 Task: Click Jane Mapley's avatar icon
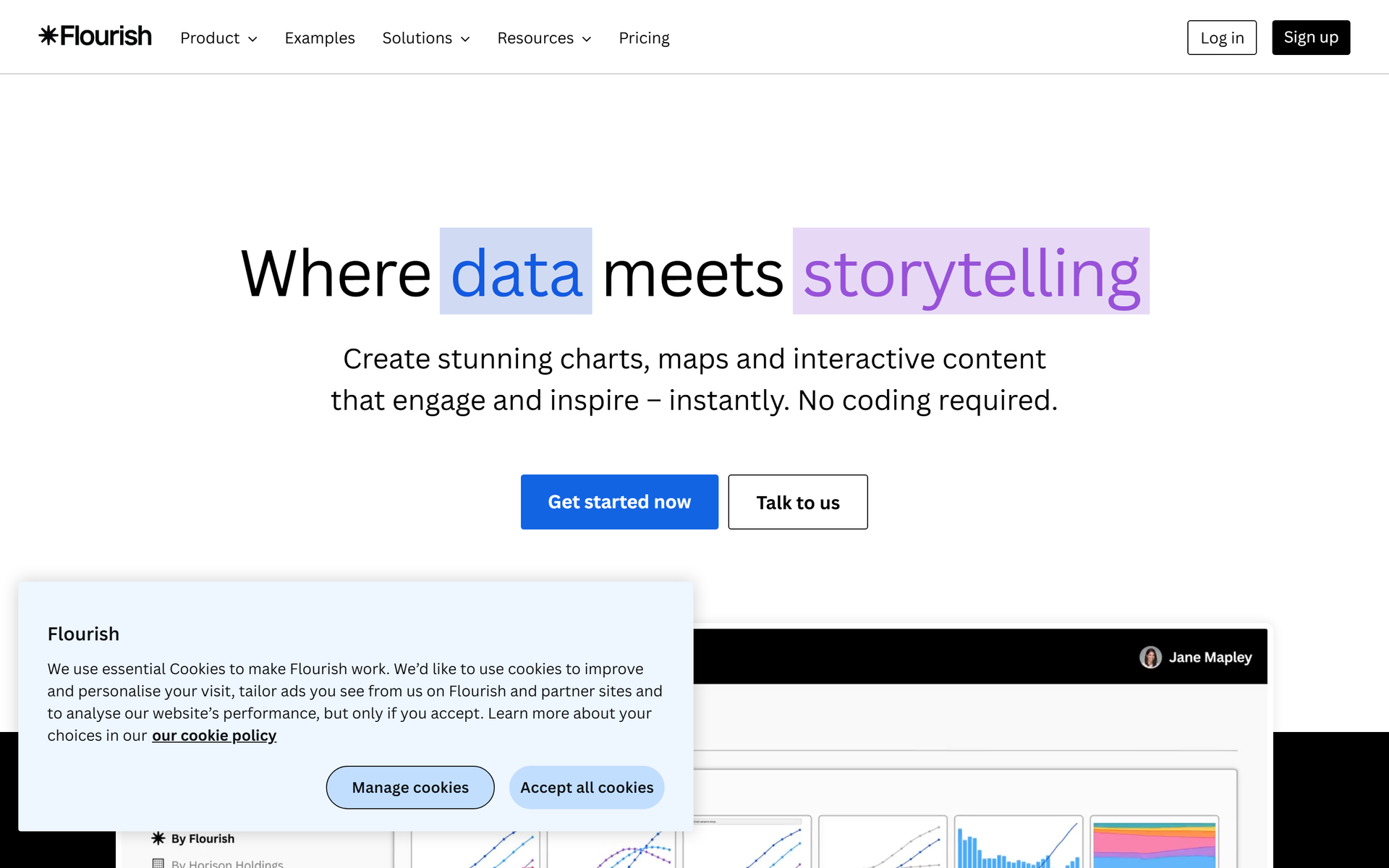1150,657
